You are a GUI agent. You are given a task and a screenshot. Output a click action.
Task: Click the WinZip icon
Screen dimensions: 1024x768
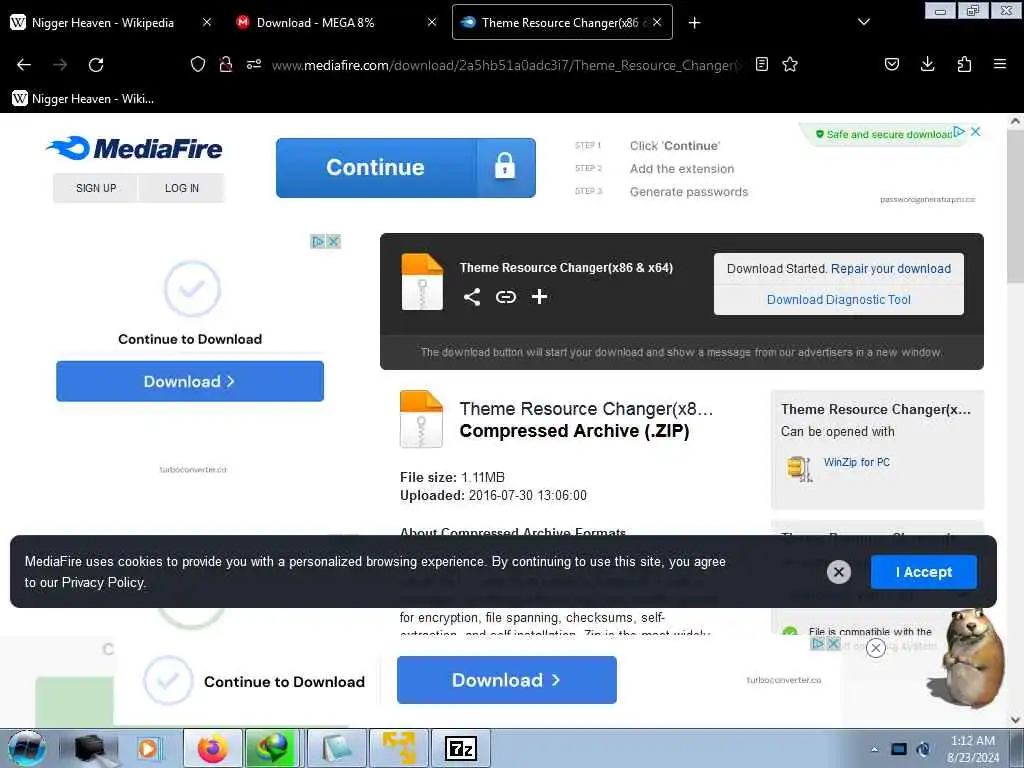coord(800,468)
